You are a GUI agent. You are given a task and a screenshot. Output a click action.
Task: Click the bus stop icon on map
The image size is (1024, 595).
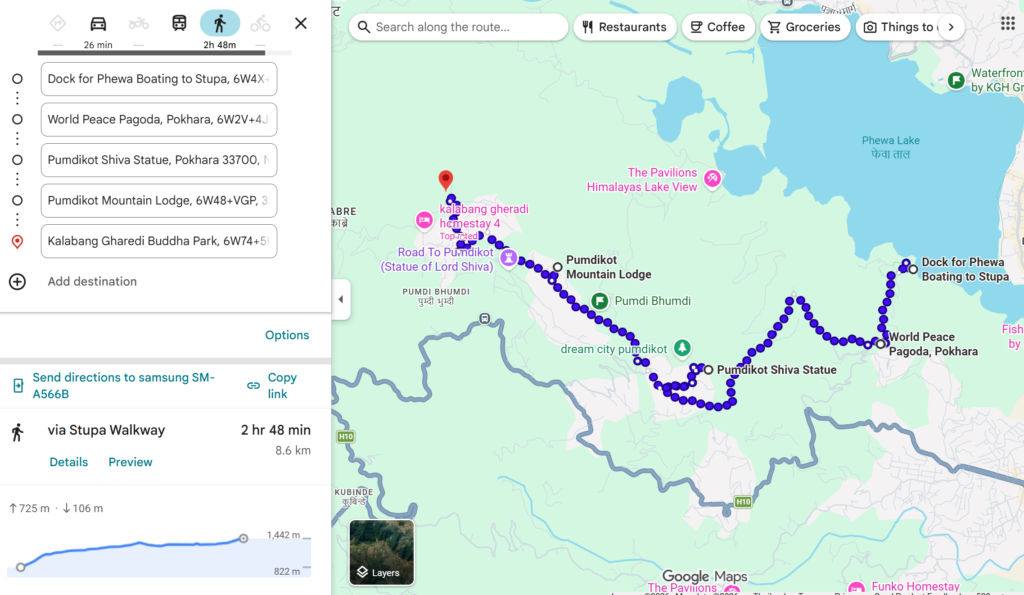[x=485, y=318]
